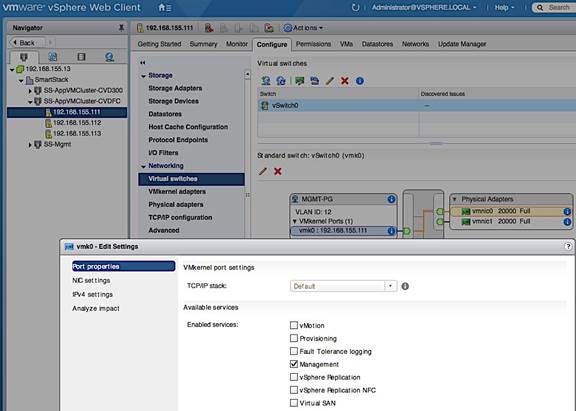The width and height of the screenshot is (576, 411).
Task: Select Networking navigator tab icon
Action: tap(109, 57)
